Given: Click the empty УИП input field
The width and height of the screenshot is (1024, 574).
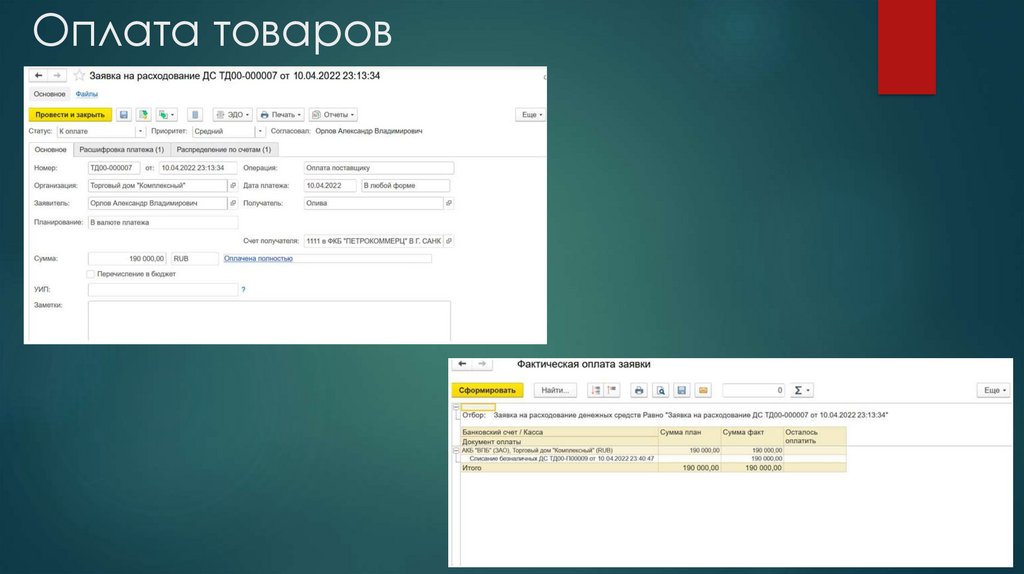Looking at the screenshot, I should (x=163, y=289).
